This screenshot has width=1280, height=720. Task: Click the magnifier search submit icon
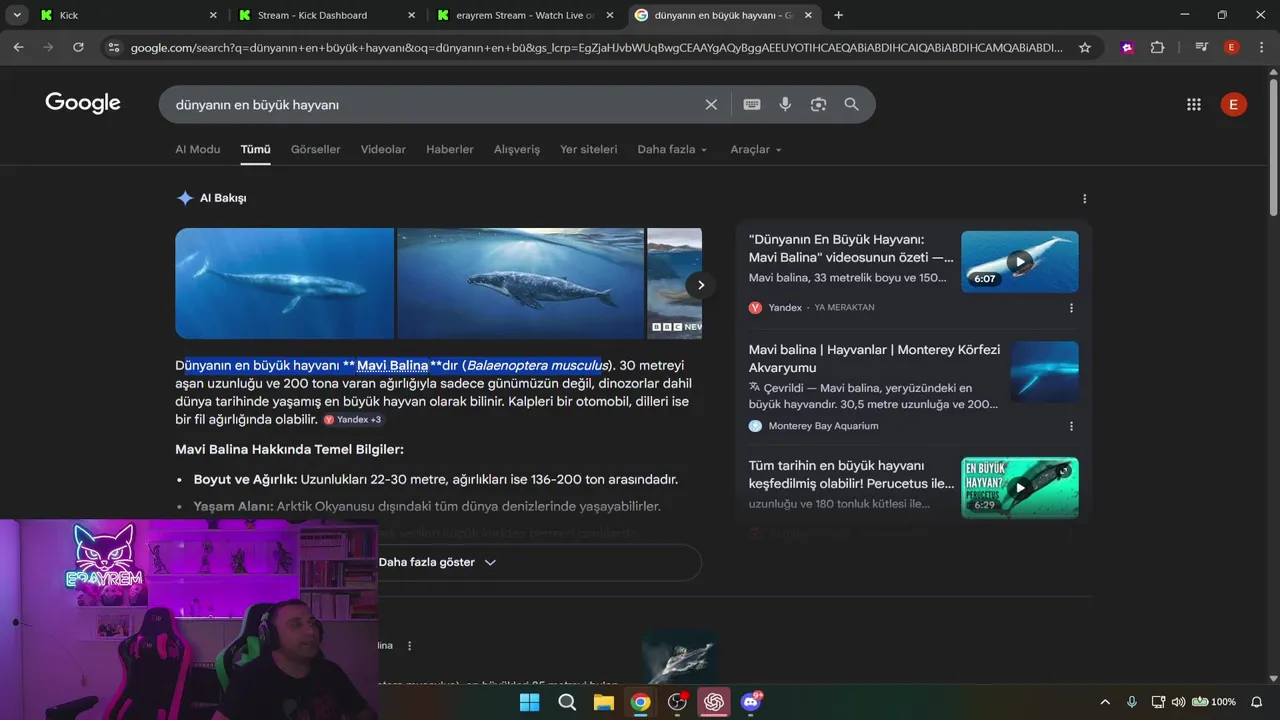pos(851,104)
